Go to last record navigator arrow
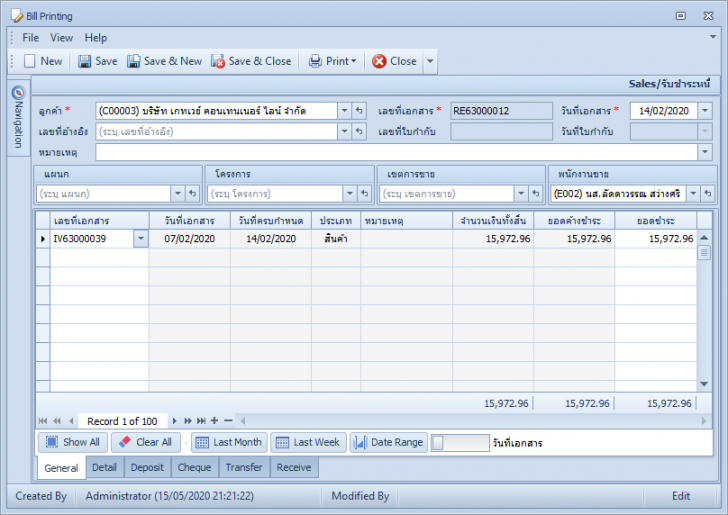The height and width of the screenshot is (515, 728). [201, 421]
